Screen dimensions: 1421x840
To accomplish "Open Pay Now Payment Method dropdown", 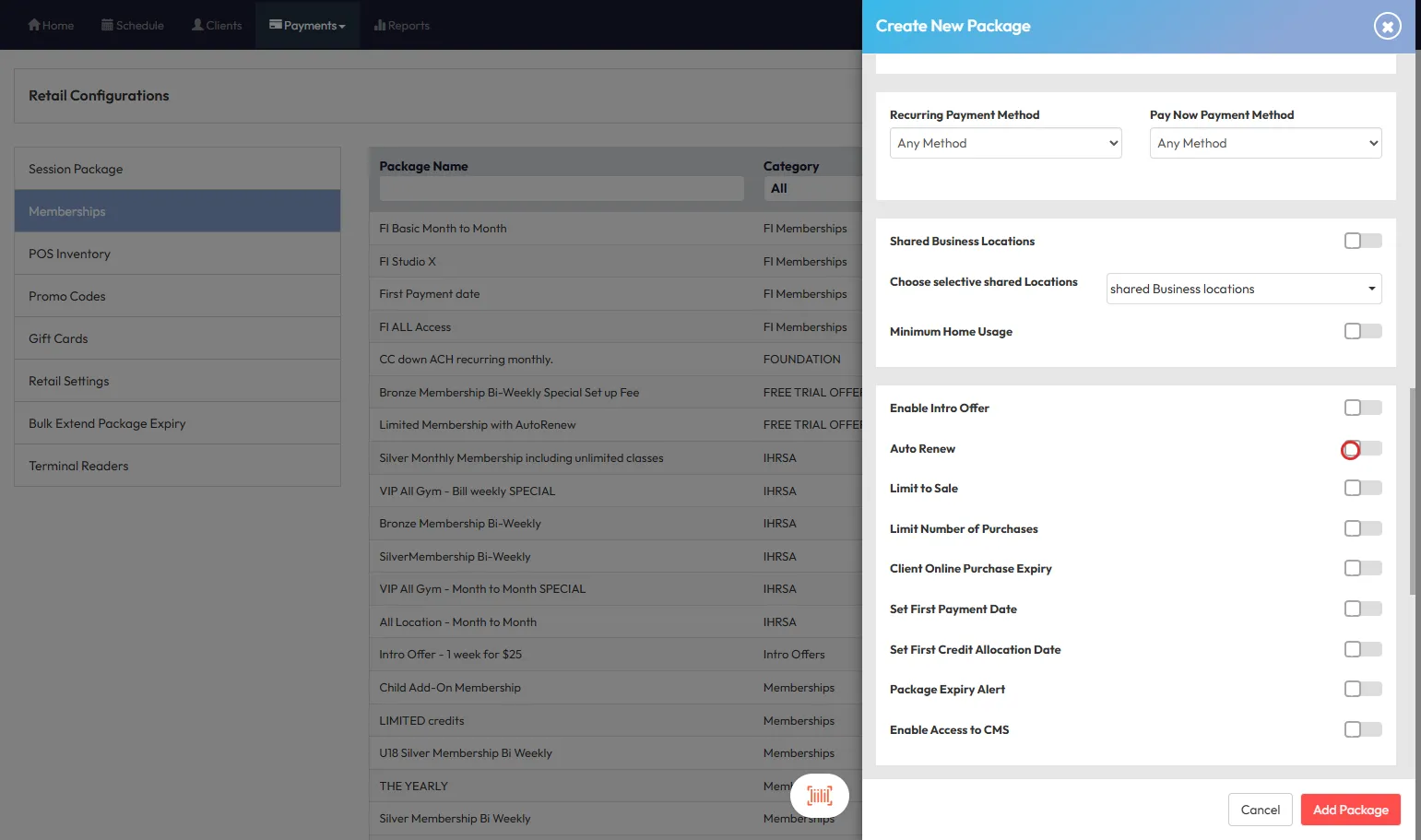I will [1265, 143].
